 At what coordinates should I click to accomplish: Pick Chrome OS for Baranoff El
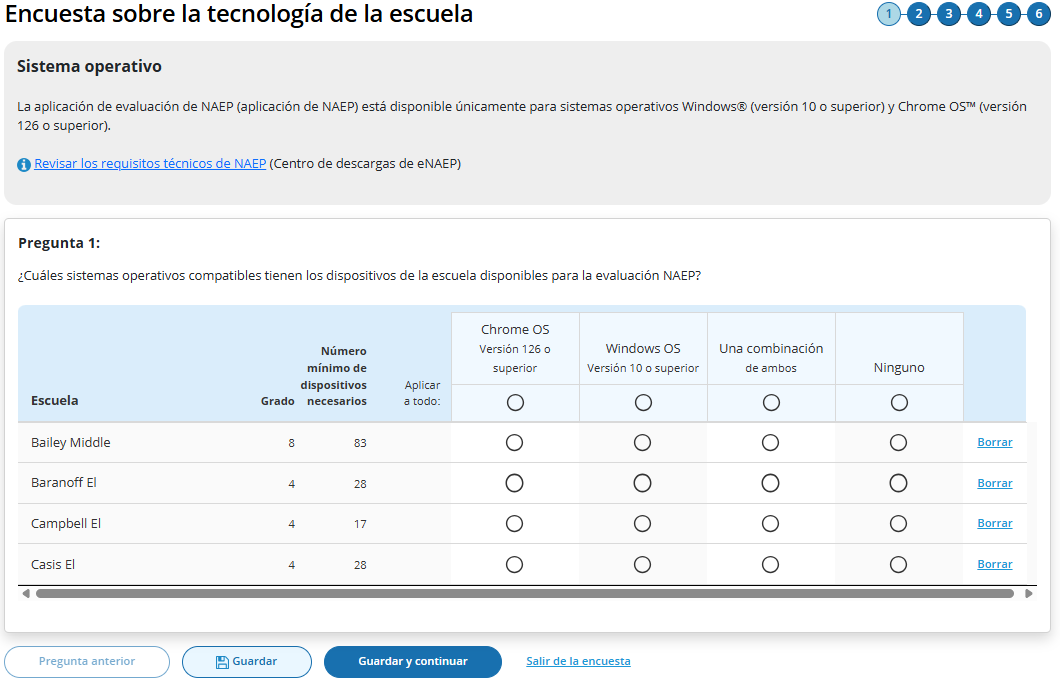click(515, 483)
